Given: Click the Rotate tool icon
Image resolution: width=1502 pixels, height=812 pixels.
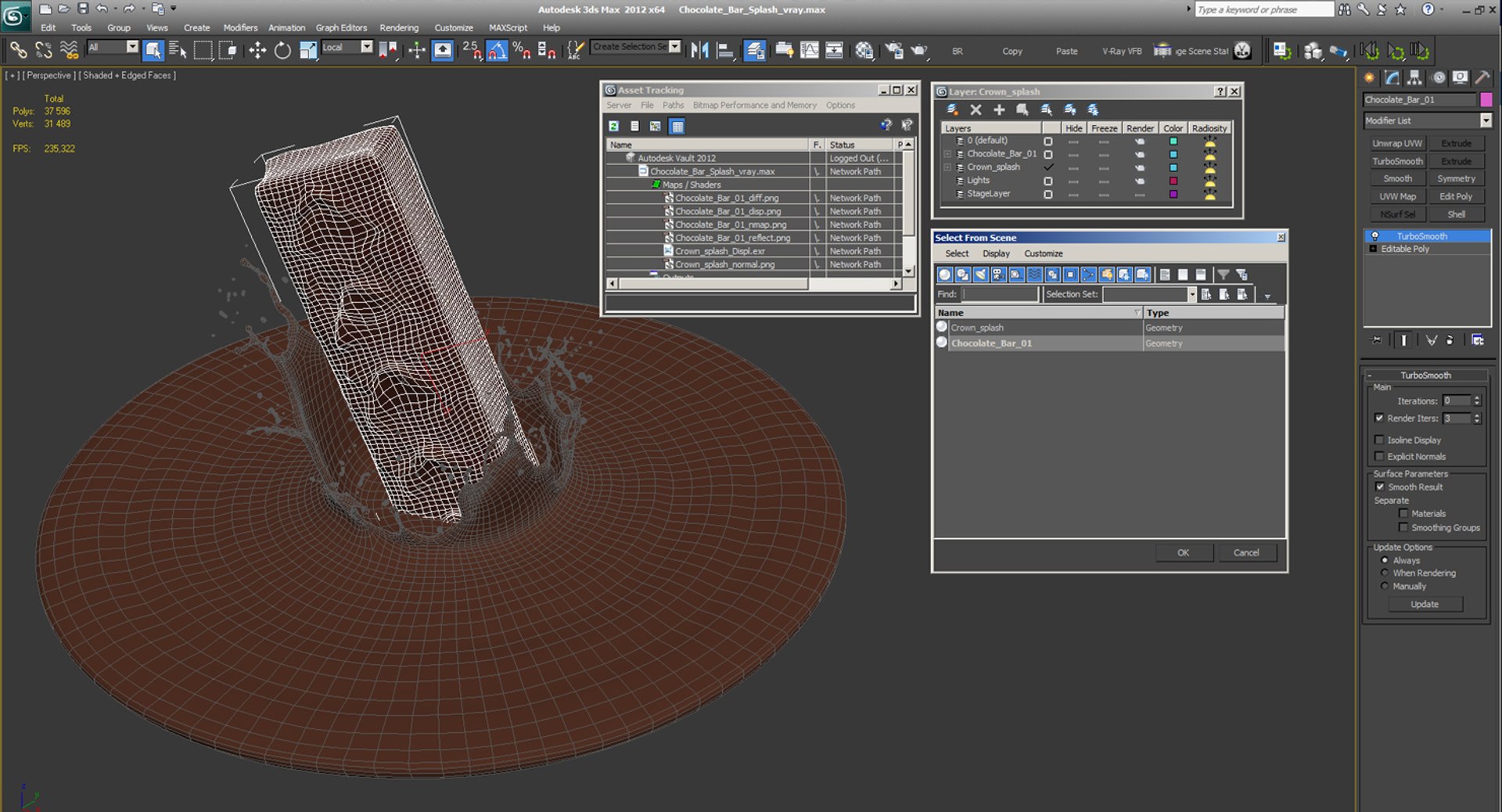Looking at the screenshot, I should click(x=282, y=51).
